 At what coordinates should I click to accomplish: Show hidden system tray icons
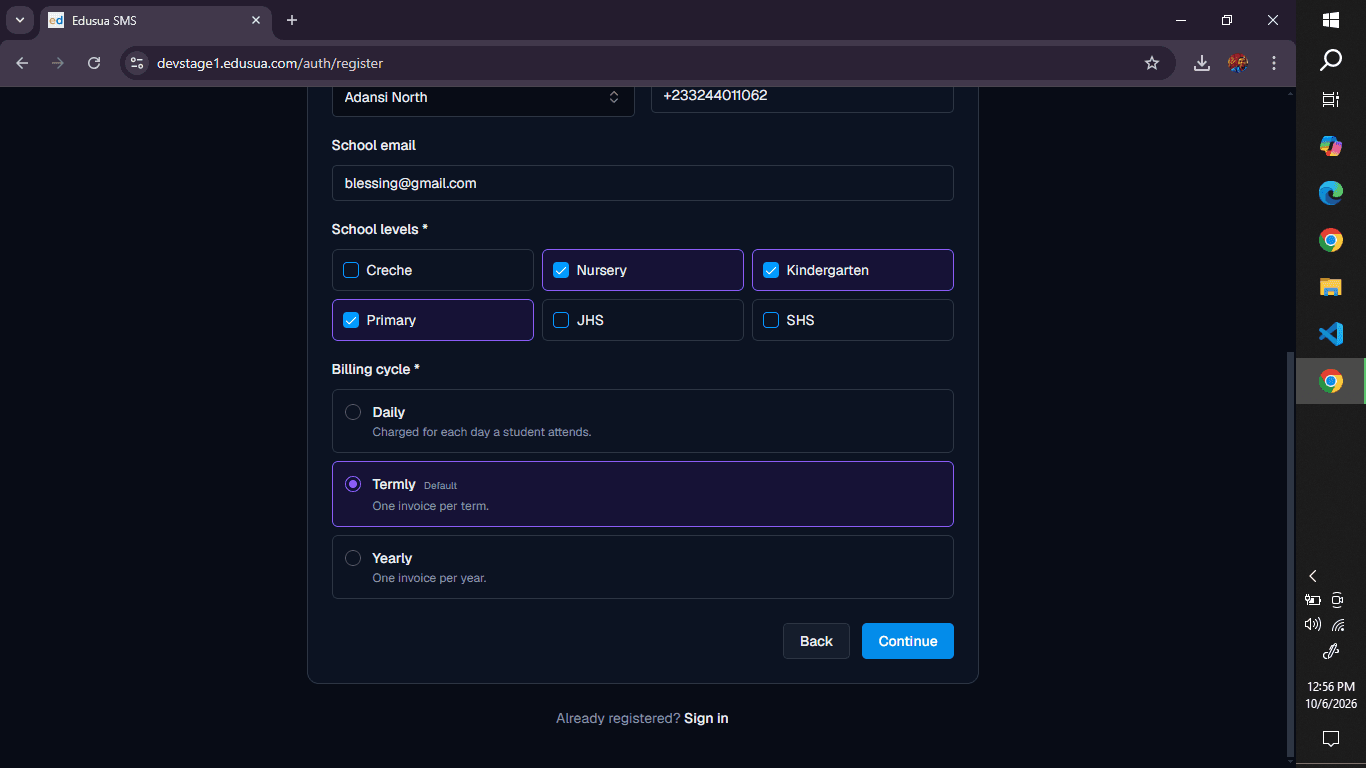coord(1313,576)
